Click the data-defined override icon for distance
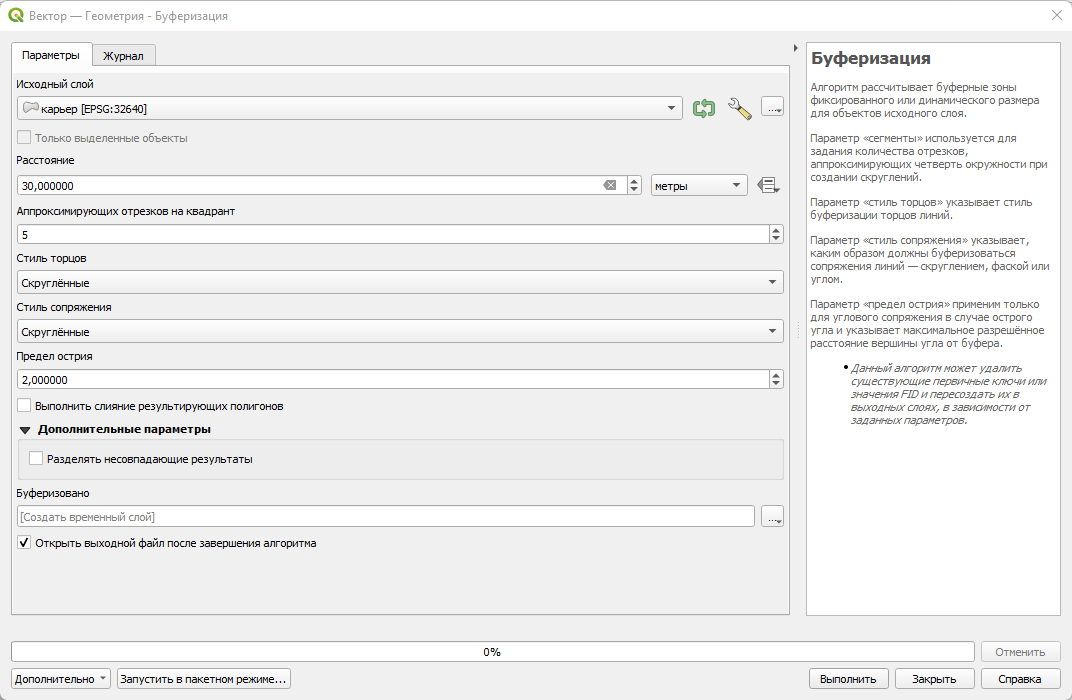1072x700 pixels. click(768, 185)
